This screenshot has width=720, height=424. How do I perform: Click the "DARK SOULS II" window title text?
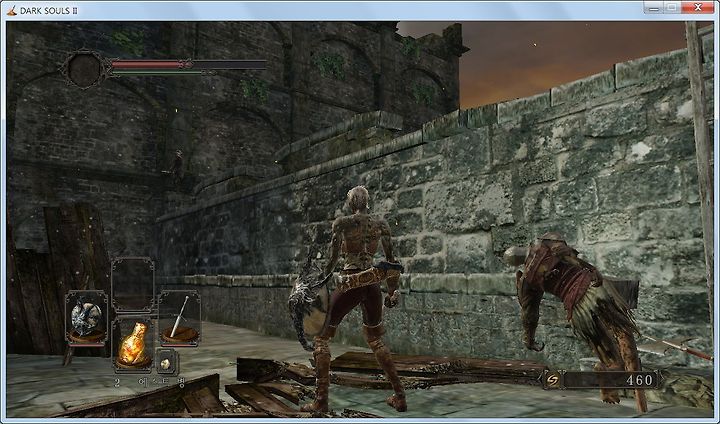click(x=49, y=11)
